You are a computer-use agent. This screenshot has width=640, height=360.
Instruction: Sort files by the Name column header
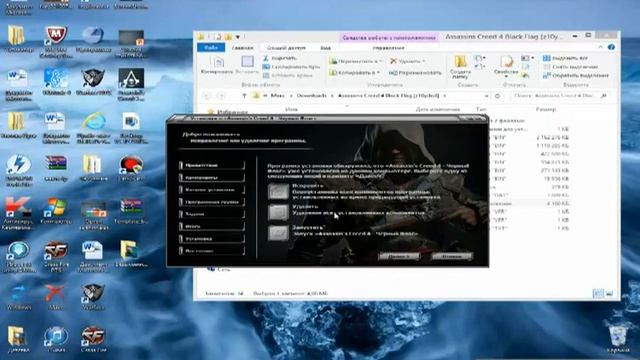pyautogui.click(x=291, y=109)
